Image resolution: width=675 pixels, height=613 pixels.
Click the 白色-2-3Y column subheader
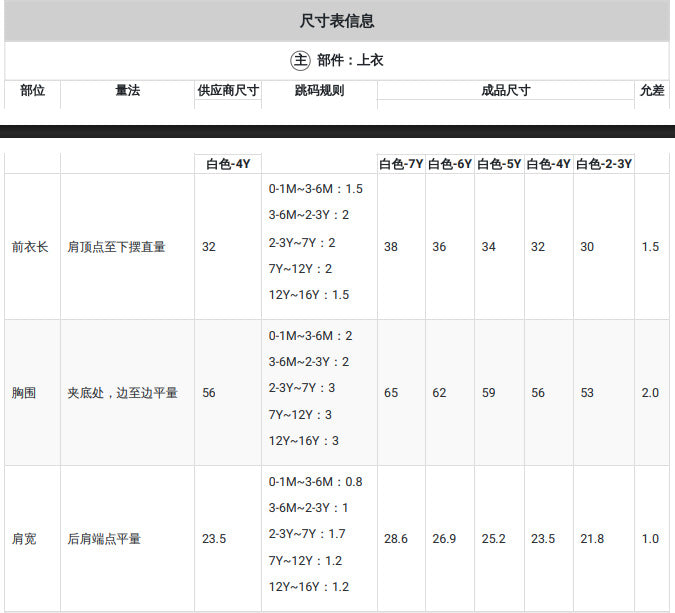point(604,164)
